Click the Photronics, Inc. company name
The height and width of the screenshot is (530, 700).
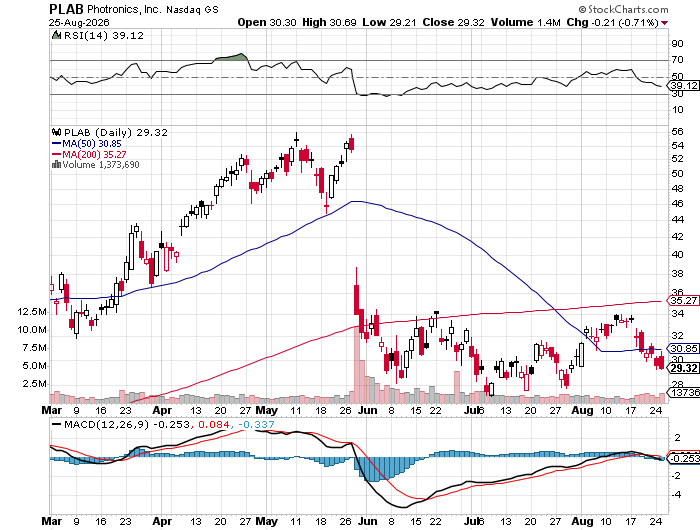(x=124, y=9)
